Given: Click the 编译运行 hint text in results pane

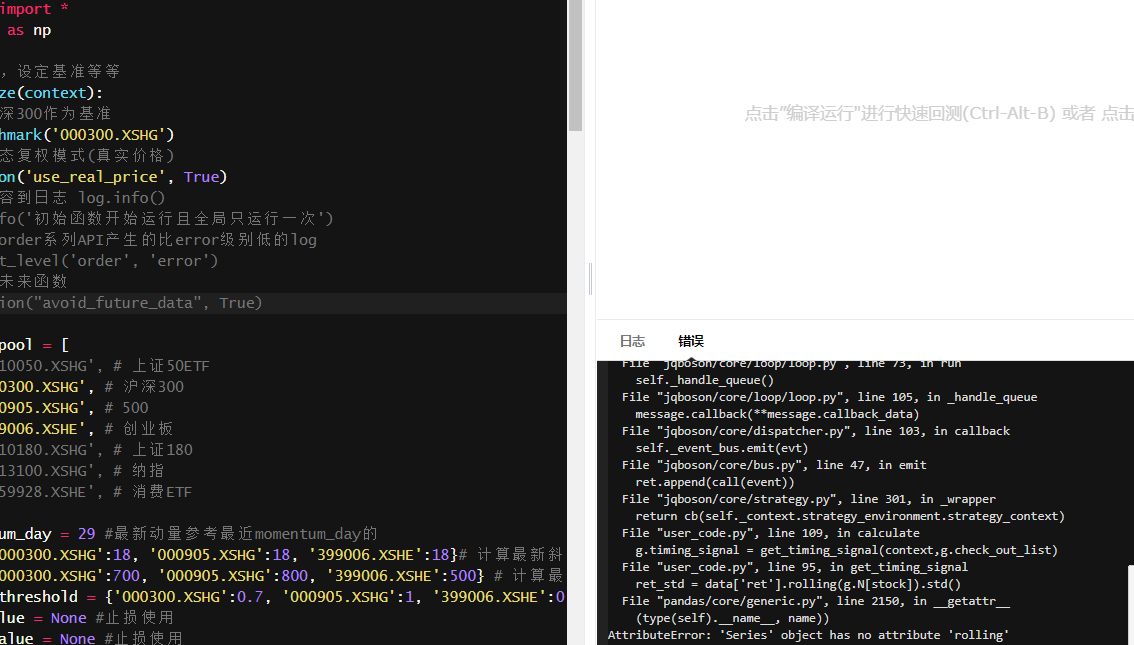Looking at the screenshot, I should 939,114.
